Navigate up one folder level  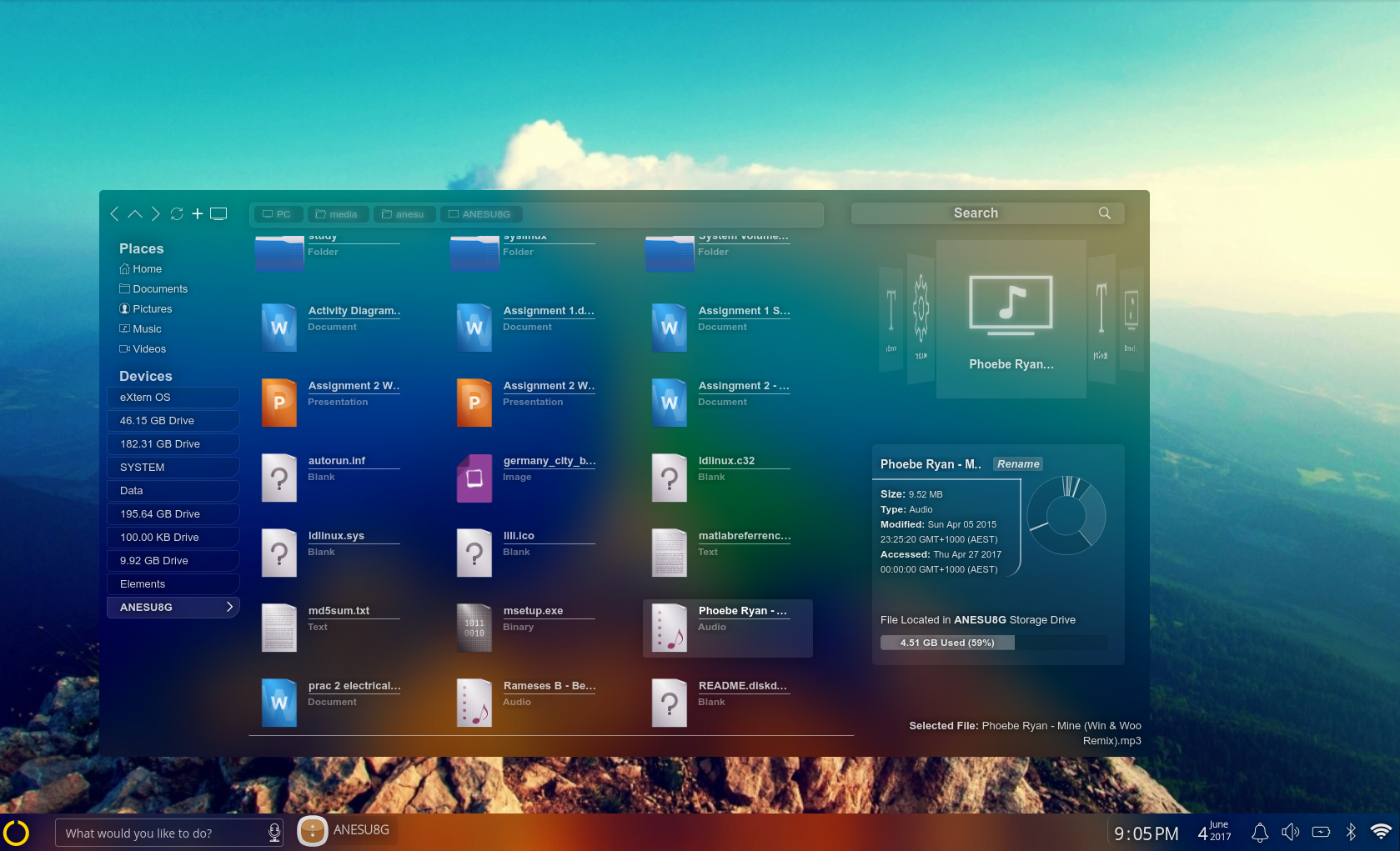click(134, 214)
